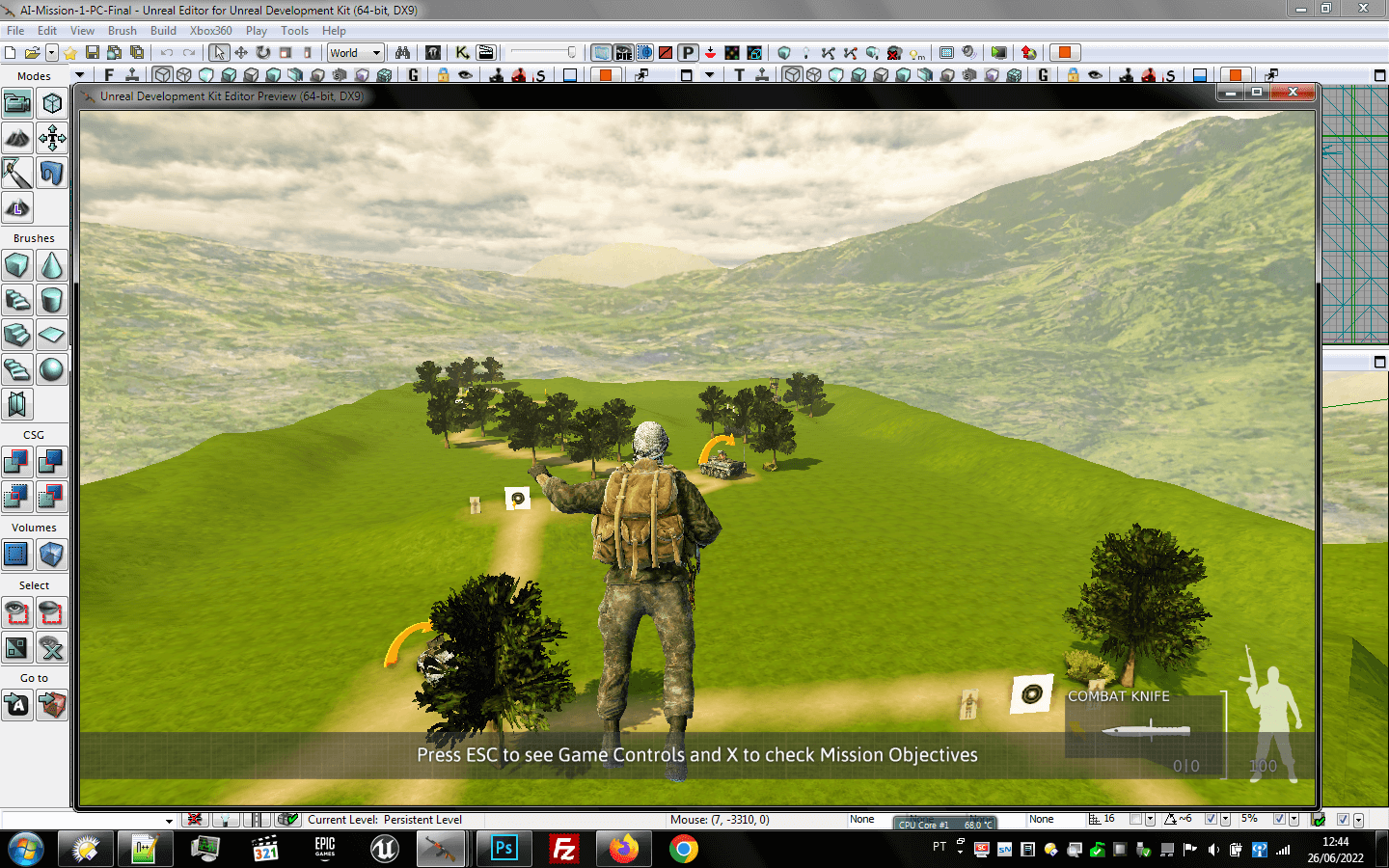Toggle the grid snap checkbox after 16
Viewport: 1389px width, 868px height.
coord(1136,820)
